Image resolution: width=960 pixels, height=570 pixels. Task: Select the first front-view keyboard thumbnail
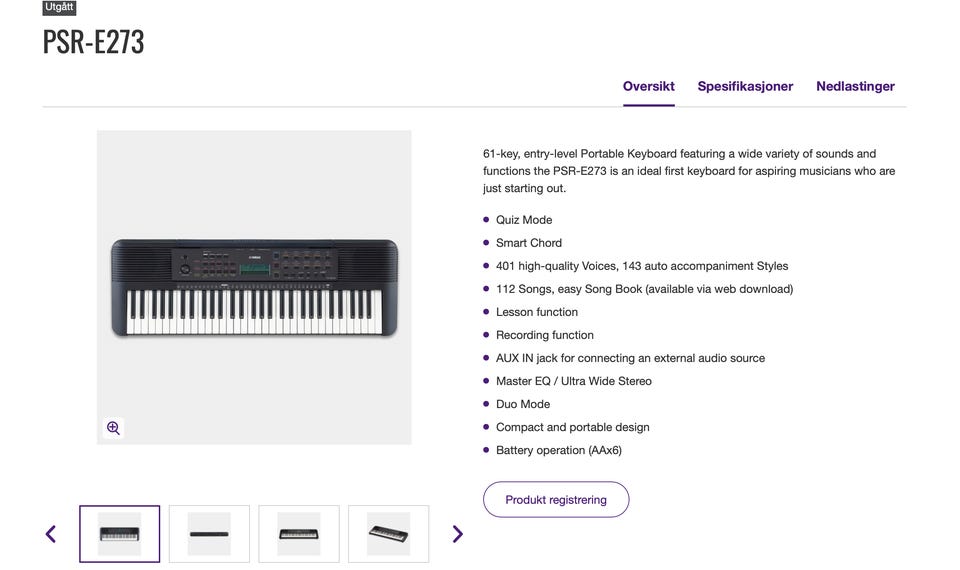(119, 534)
